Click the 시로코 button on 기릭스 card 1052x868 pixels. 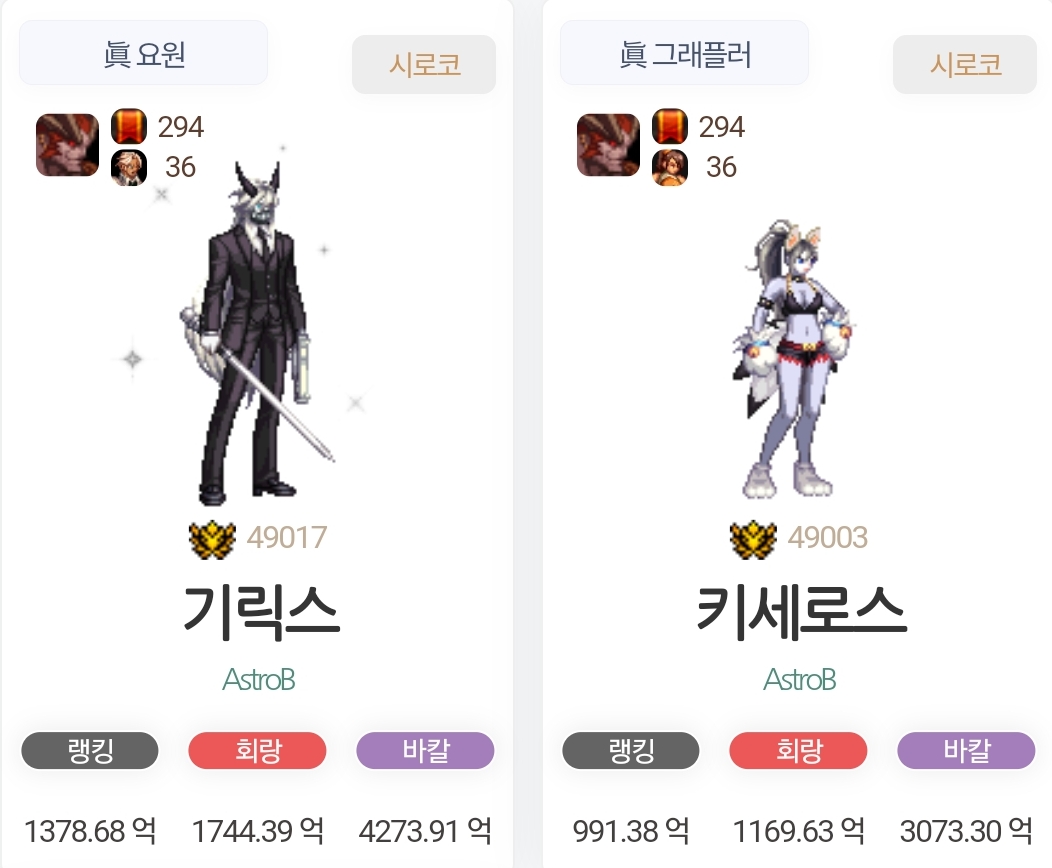(424, 64)
